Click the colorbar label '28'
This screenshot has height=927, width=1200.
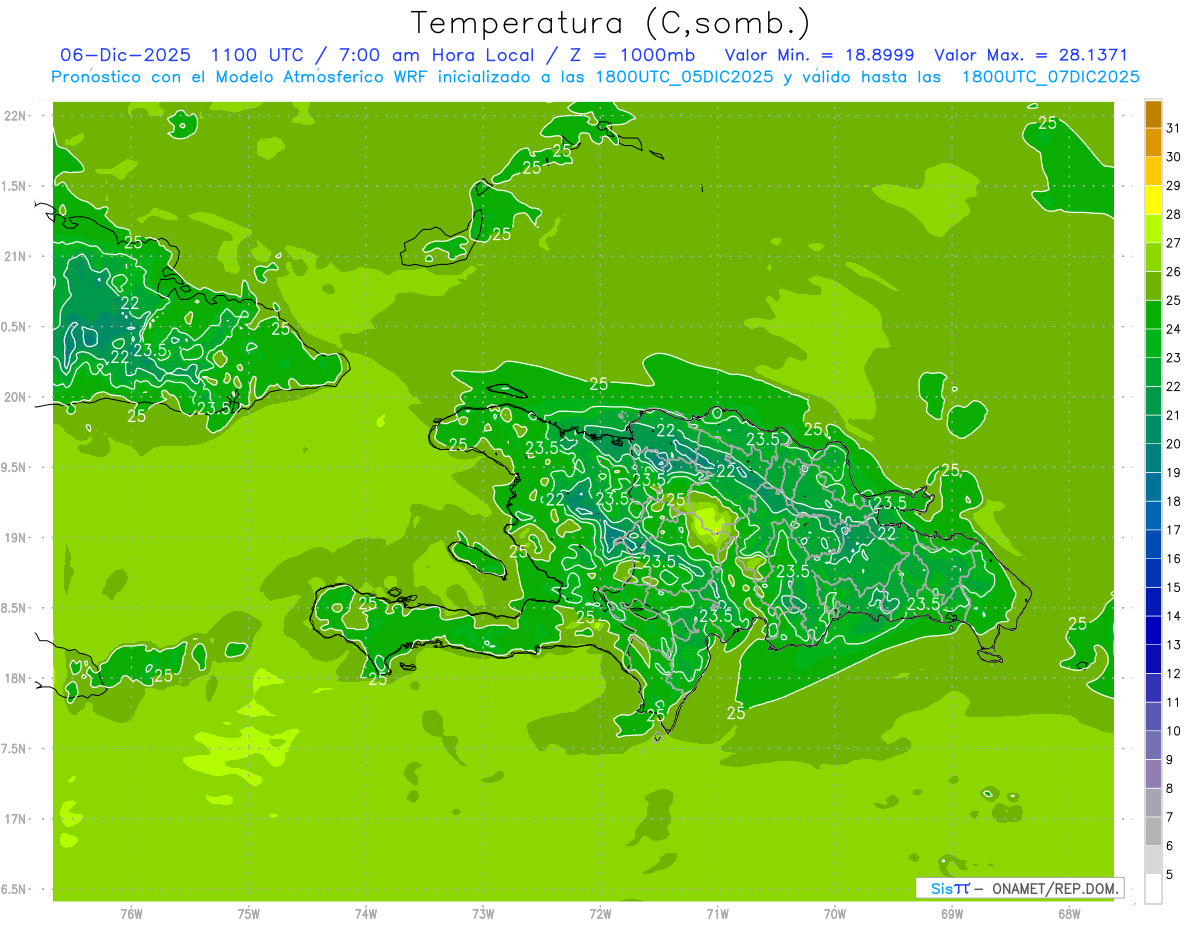[1174, 214]
